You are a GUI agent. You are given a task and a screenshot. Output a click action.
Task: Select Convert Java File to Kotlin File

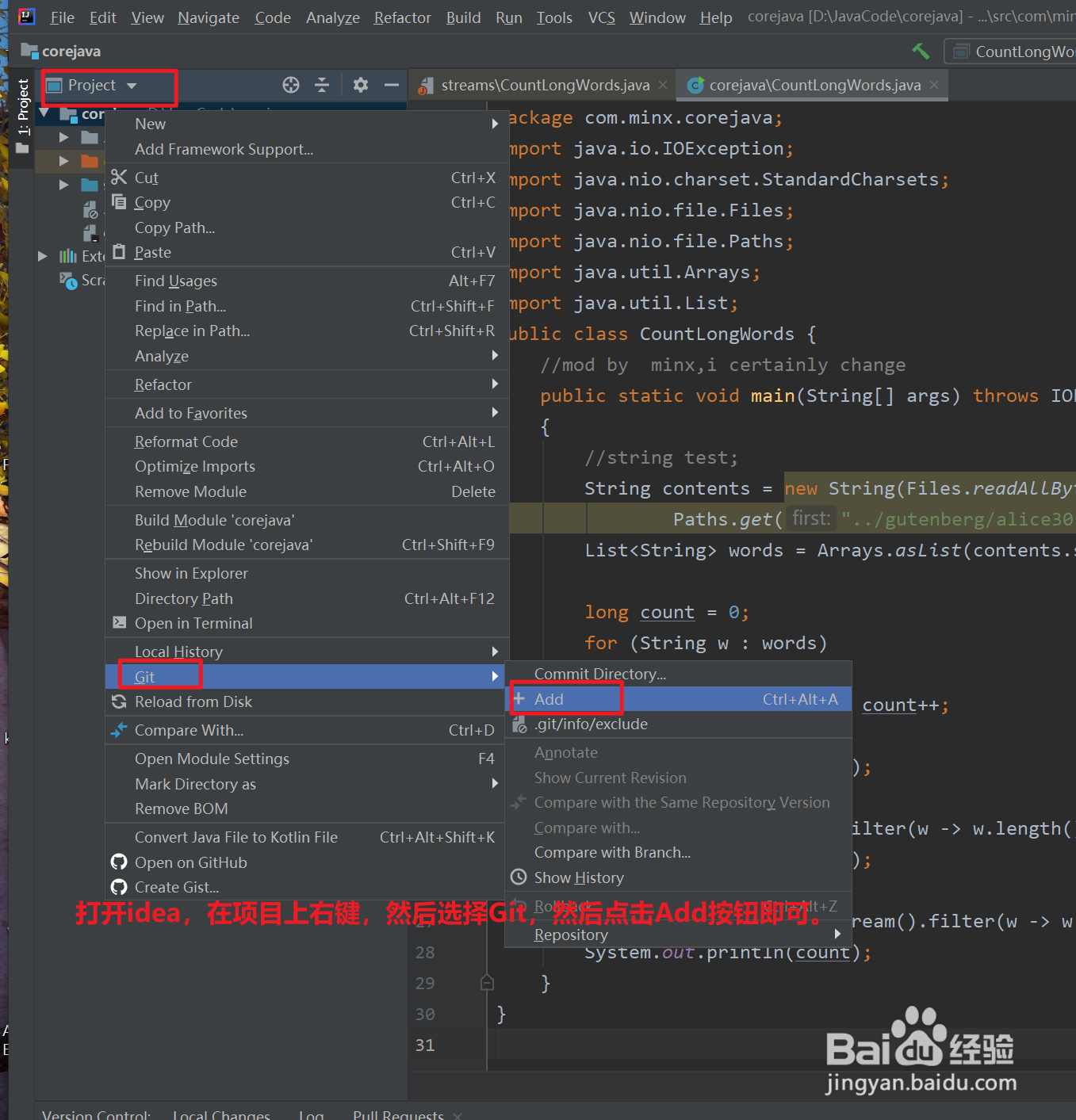[307, 837]
